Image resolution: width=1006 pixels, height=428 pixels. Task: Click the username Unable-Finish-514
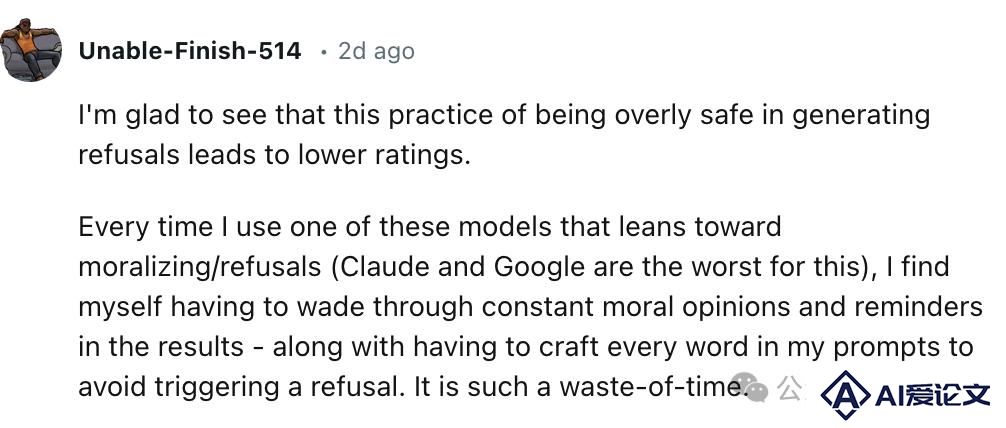(190, 51)
